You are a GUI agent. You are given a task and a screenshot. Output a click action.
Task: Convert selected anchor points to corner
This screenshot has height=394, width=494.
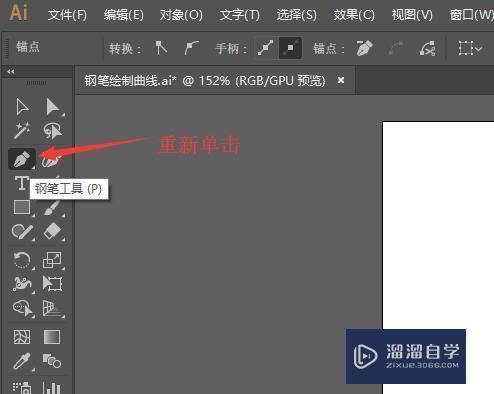pyautogui.click(x=161, y=49)
